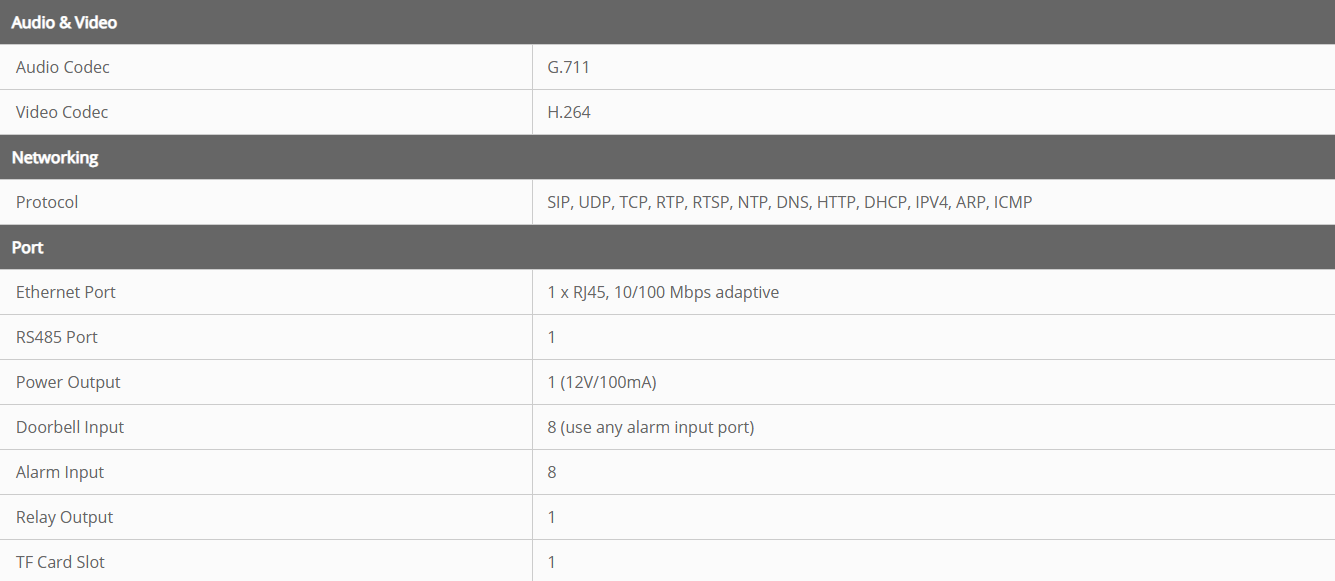This screenshot has height=581, width=1335.
Task: Click the Networking section header
Action: [55, 157]
